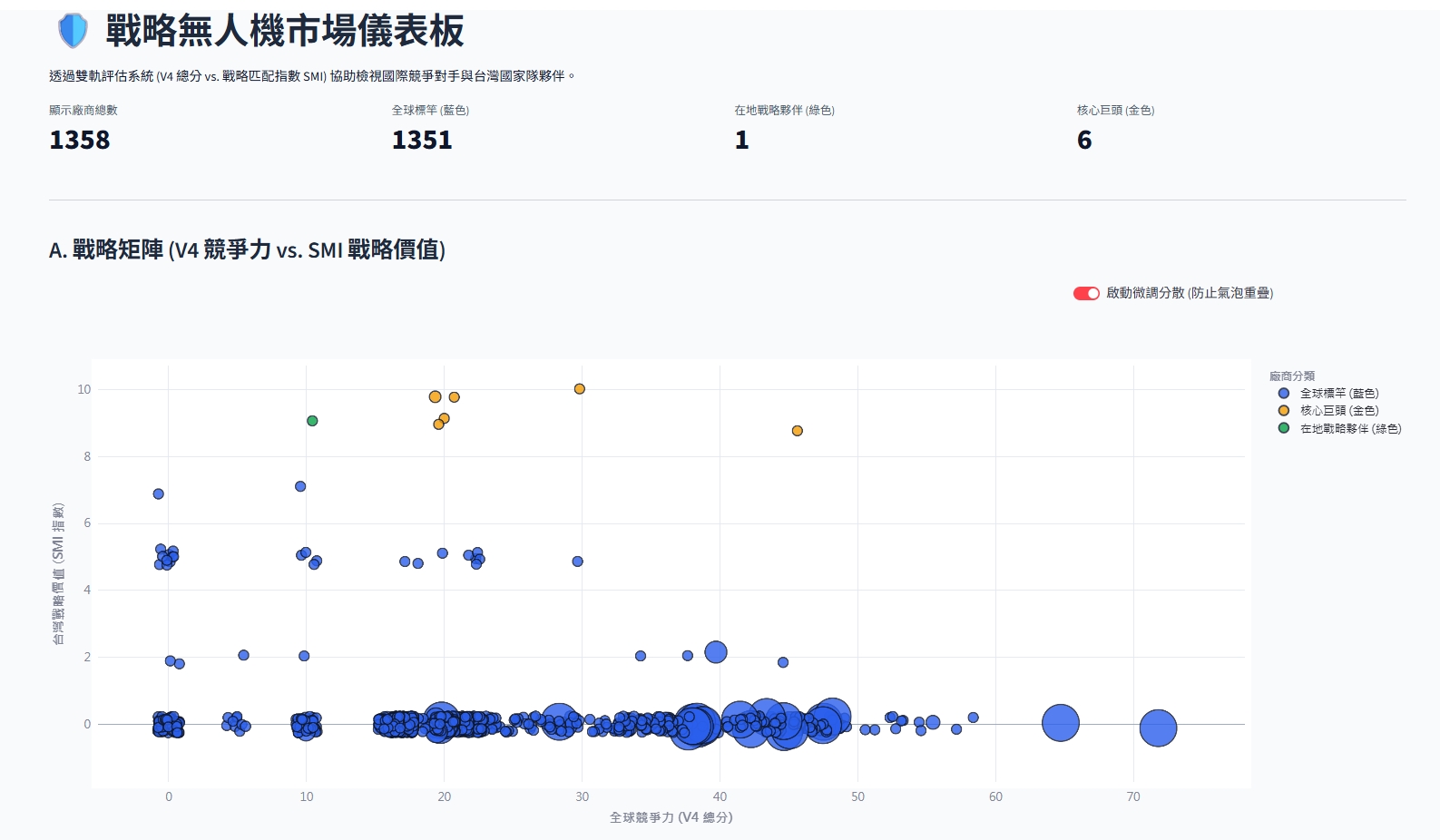This screenshot has width=1440, height=840.
Task: Click the 廠商分類 legend title
Action: coord(1292,376)
